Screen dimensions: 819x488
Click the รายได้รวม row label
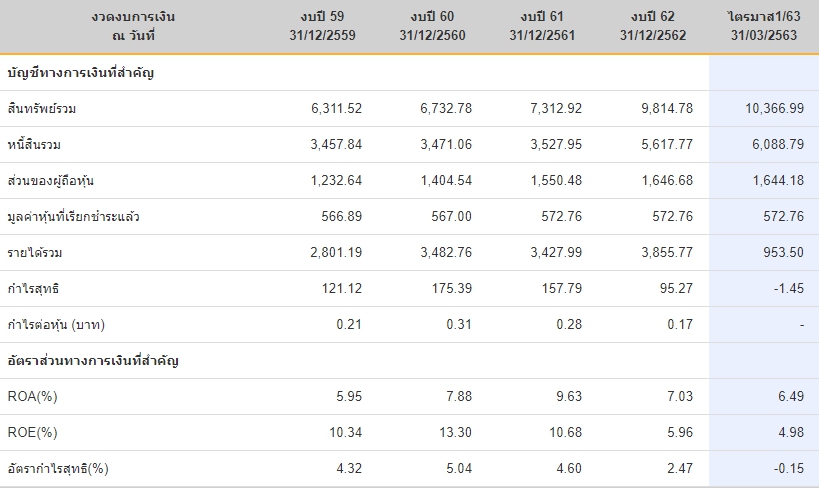pos(34,253)
